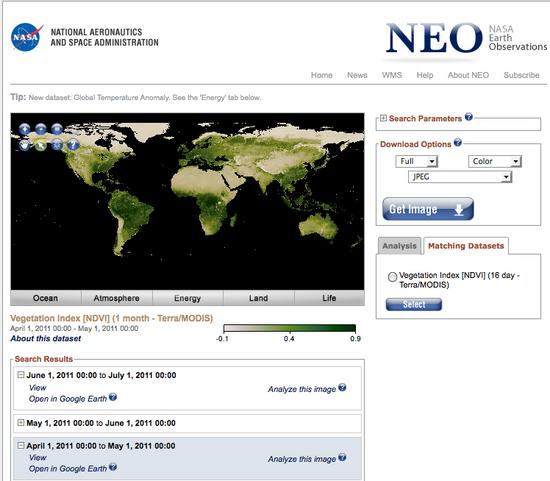Click the Vegetation Index NDVI dataset title
The image size is (550, 481).
(x=112, y=318)
